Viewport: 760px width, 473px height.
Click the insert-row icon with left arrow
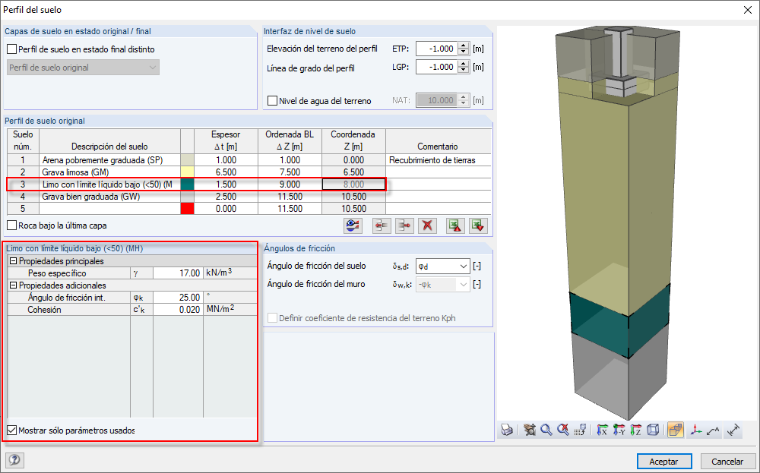[x=381, y=226]
